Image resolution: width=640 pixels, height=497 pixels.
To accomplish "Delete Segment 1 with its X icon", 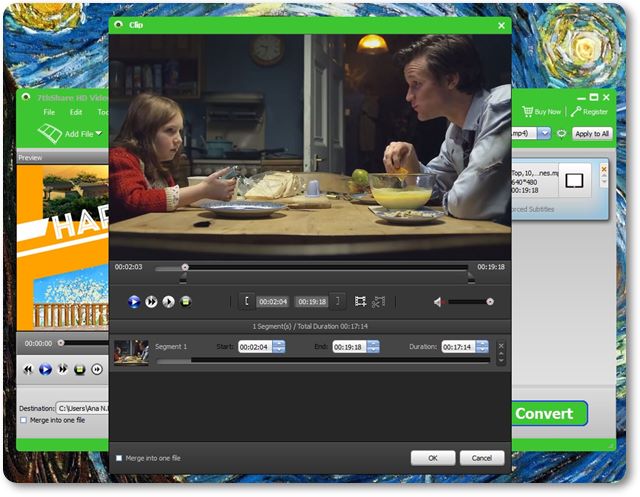I will [501, 346].
